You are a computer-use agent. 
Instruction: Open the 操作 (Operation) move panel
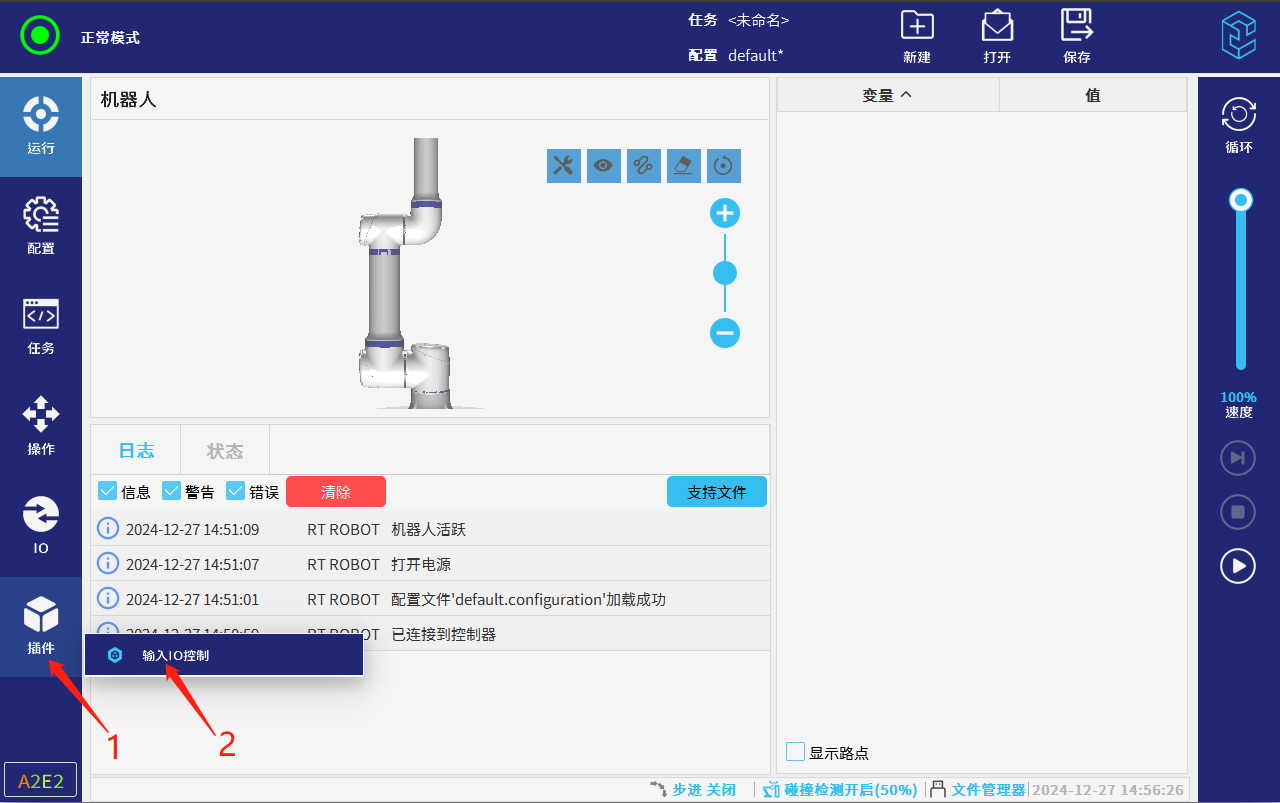pyautogui.click(x=41, y=426)
